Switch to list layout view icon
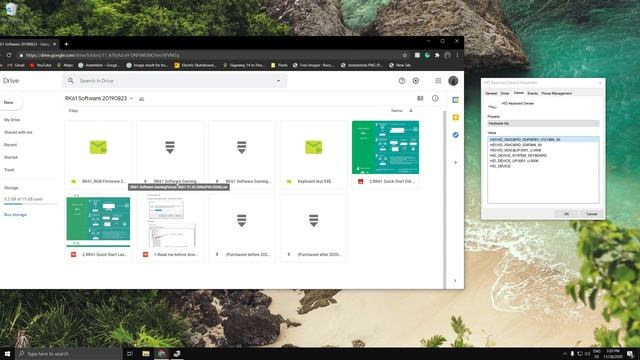Image resolution: width=640 pixels, height=360 pixels. 420,98
